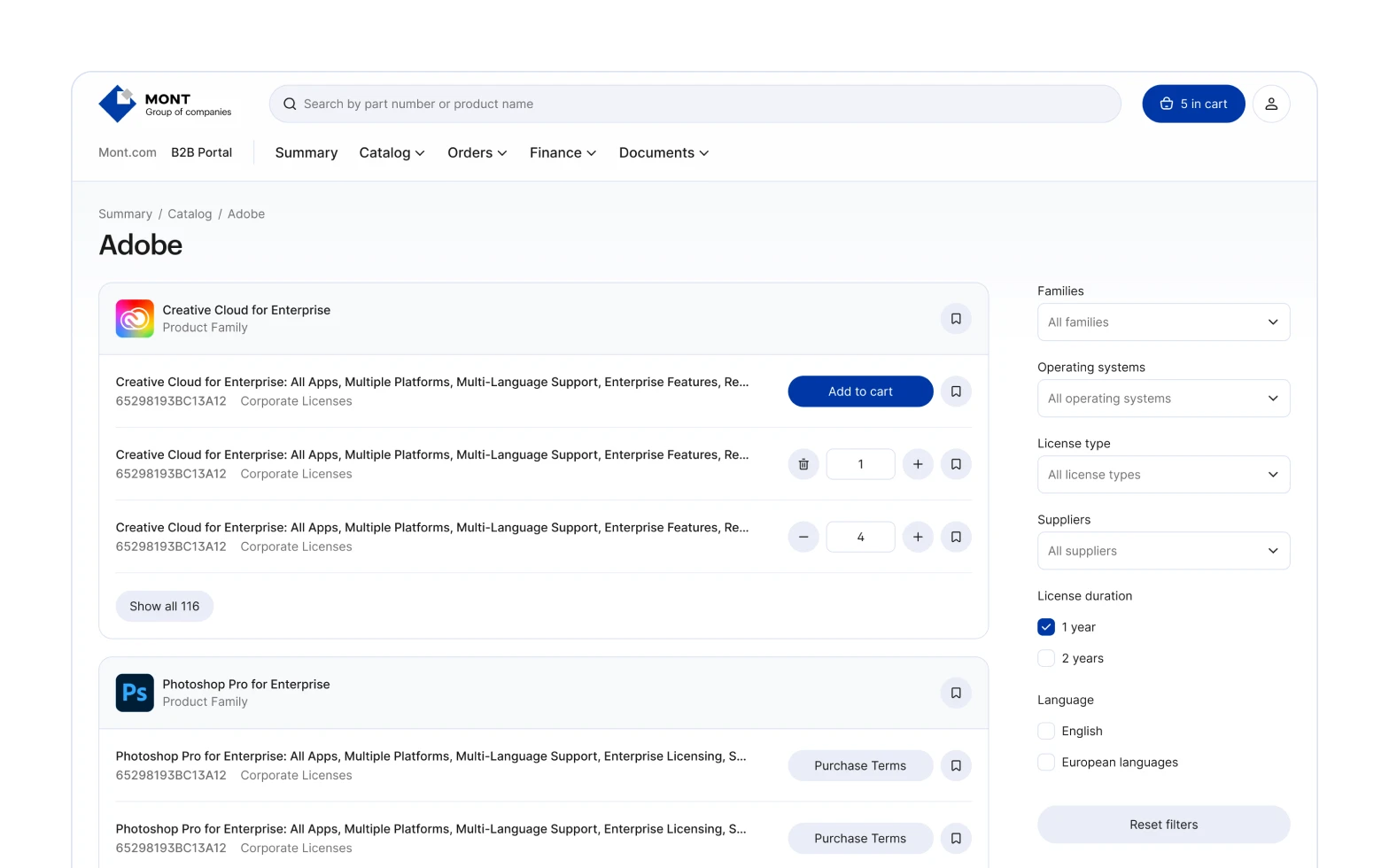Check the English language filter
This screenshot has height=868, width=1389.
click(x=1046, y=731)
